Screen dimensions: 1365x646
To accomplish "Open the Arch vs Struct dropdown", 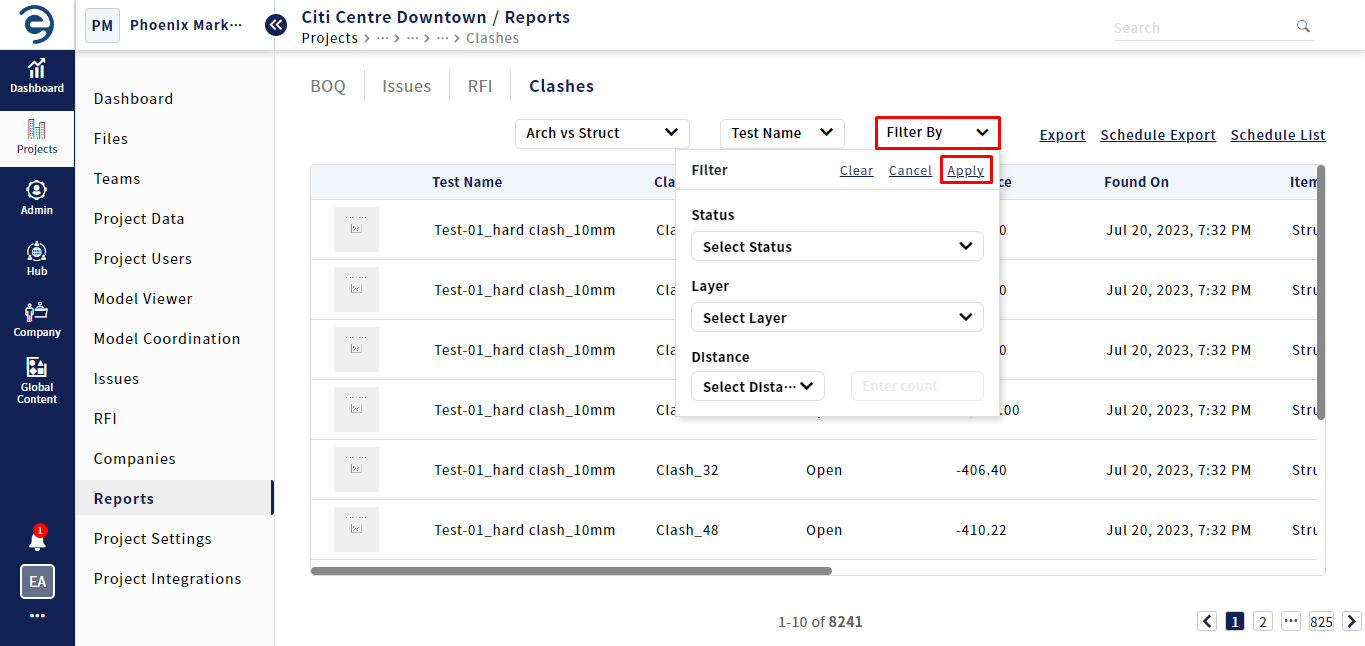I will pos(602,133).
